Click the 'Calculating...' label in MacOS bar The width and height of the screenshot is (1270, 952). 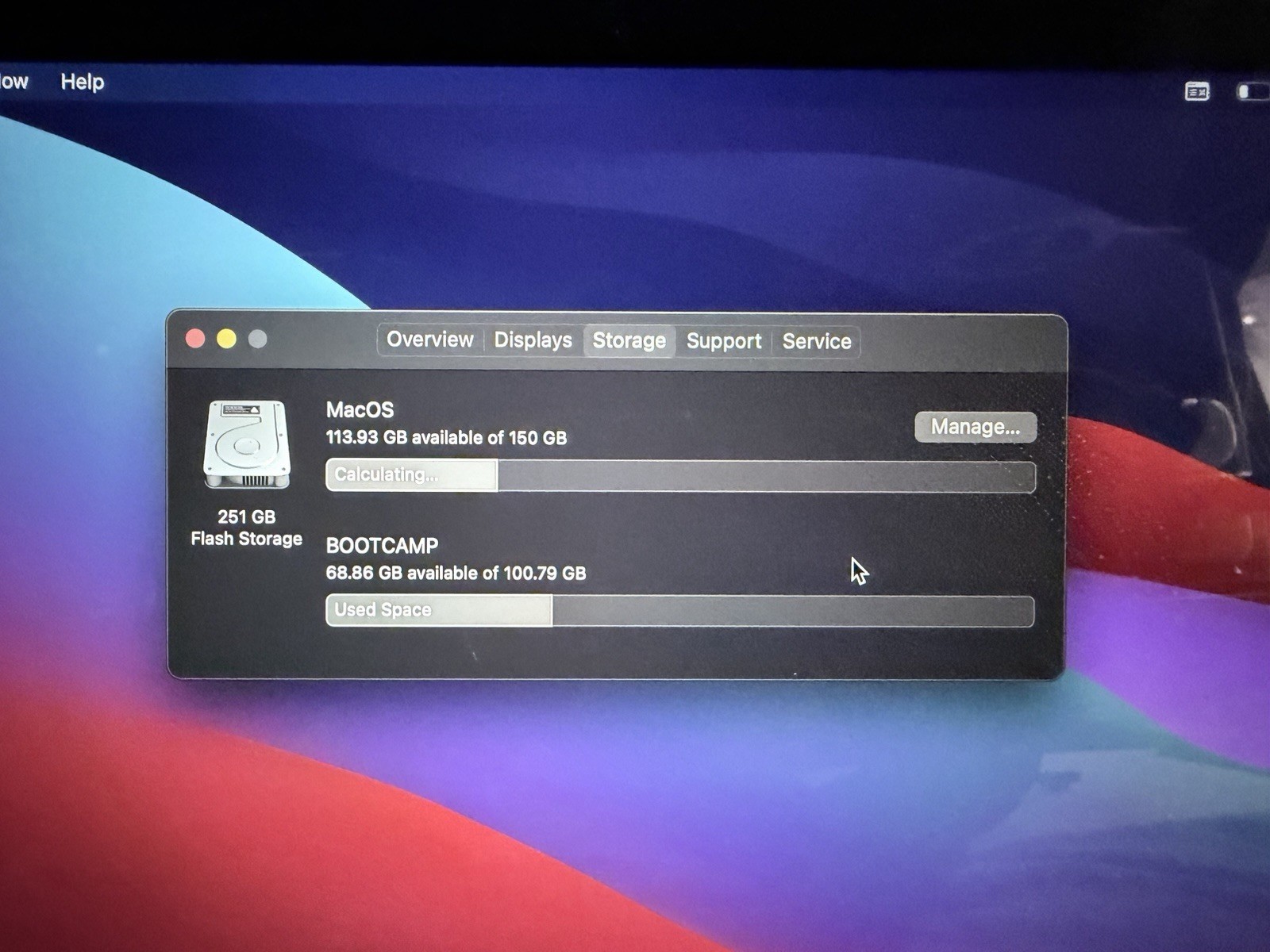click(x=386, y=474)
